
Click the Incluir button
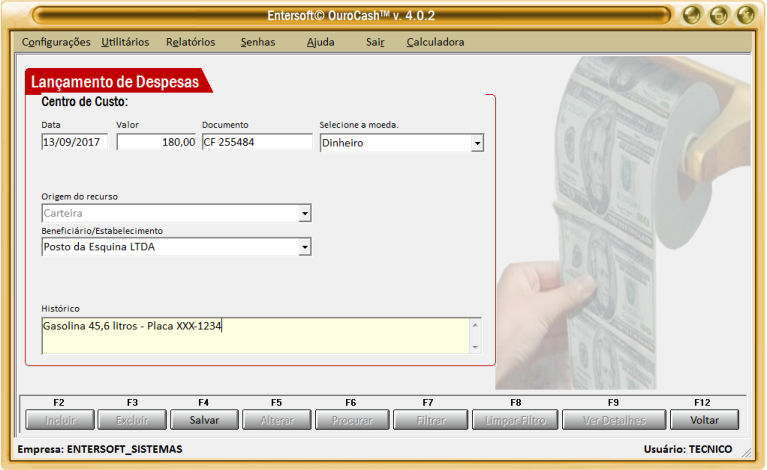[60, 420]
